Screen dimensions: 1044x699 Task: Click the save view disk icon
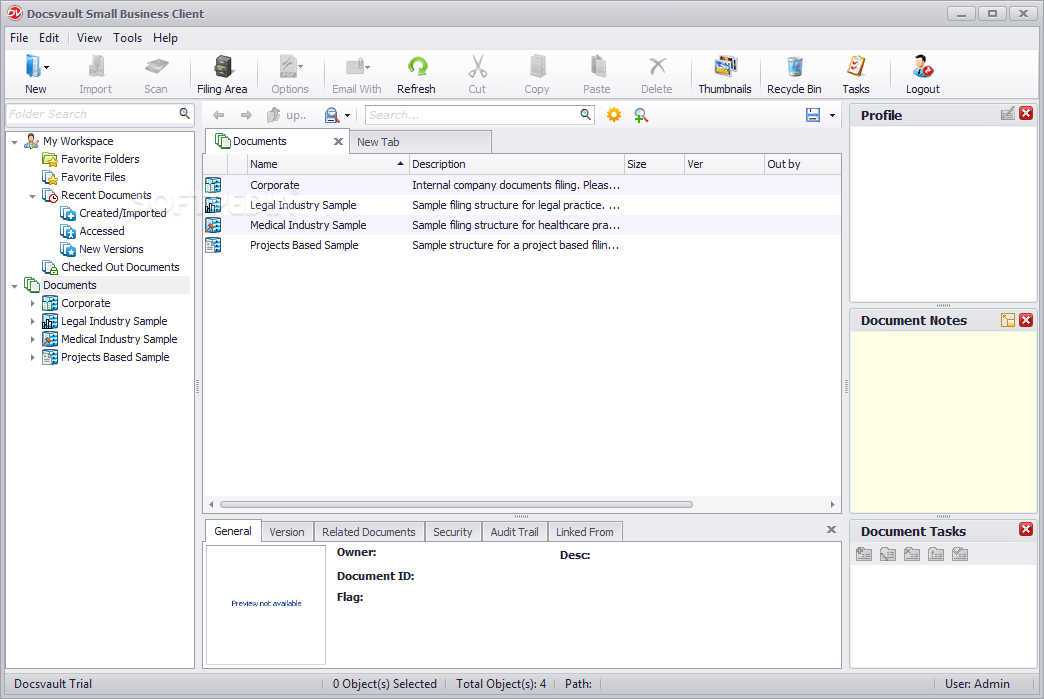(x=813, y=115)
